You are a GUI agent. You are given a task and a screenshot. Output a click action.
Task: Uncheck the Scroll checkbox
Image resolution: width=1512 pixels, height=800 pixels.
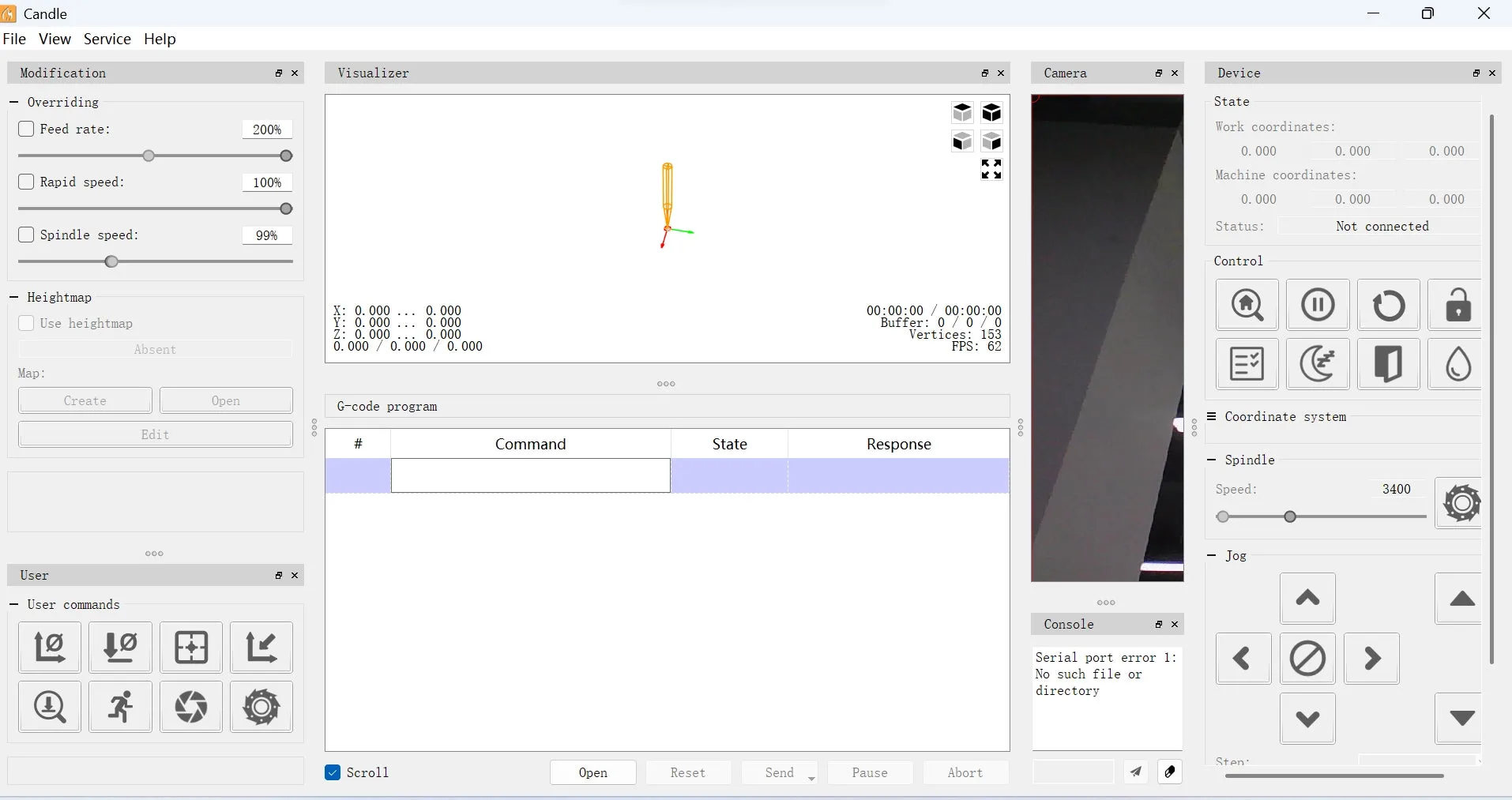[333, 772]
